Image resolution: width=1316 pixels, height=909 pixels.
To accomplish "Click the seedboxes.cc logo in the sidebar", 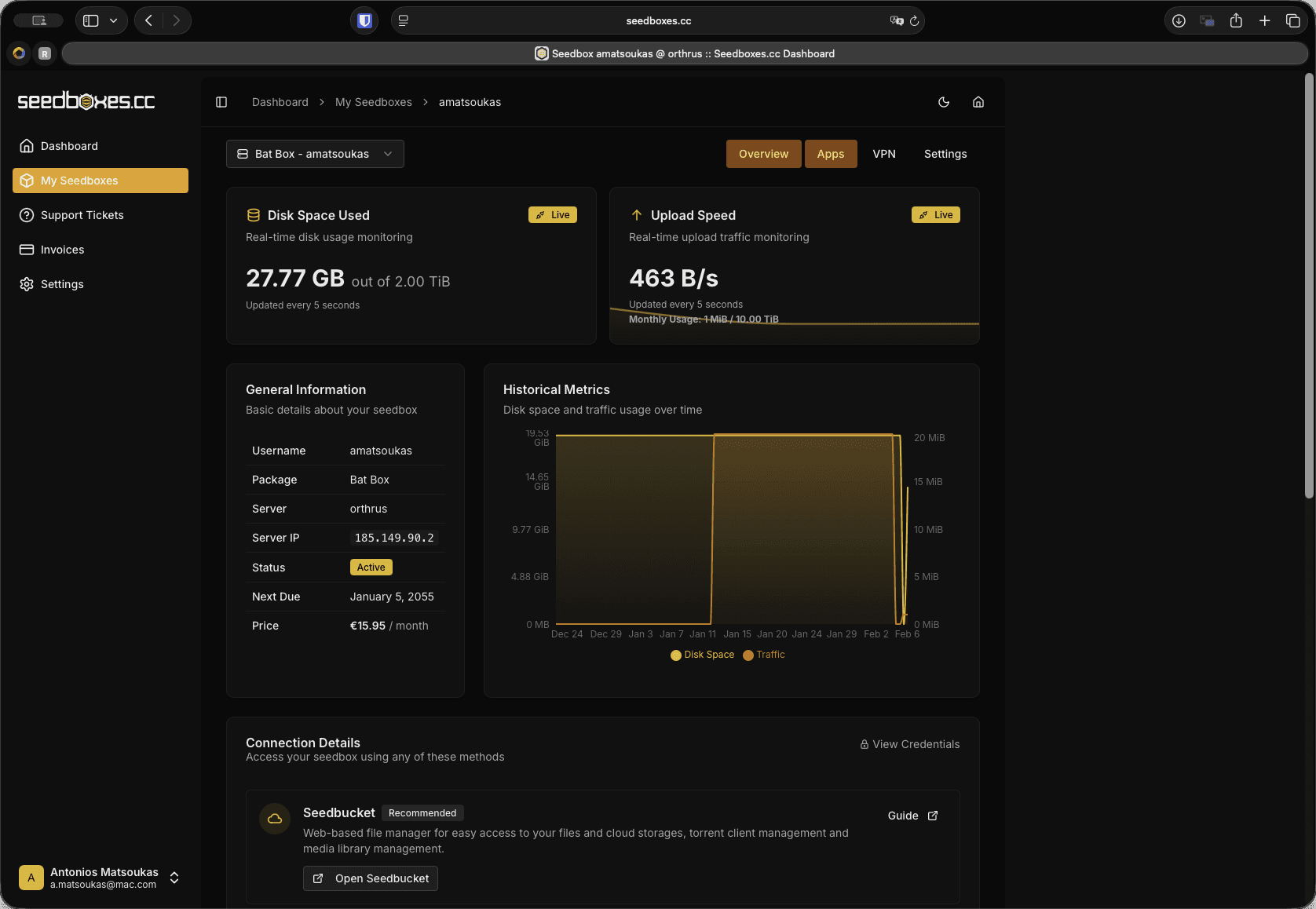I will pyautogui.click(x=86, y=101).
